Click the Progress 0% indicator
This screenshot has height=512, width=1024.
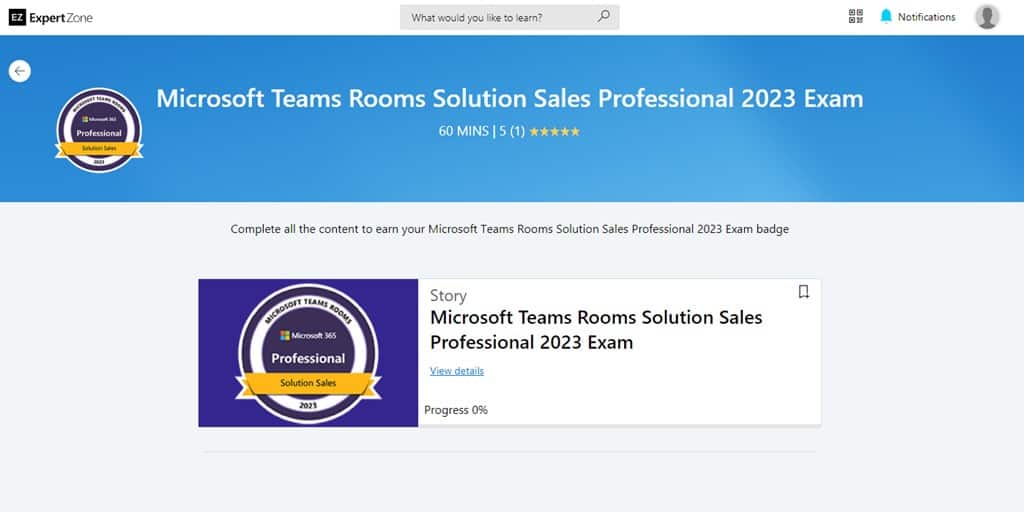click(x=456, y=410)
